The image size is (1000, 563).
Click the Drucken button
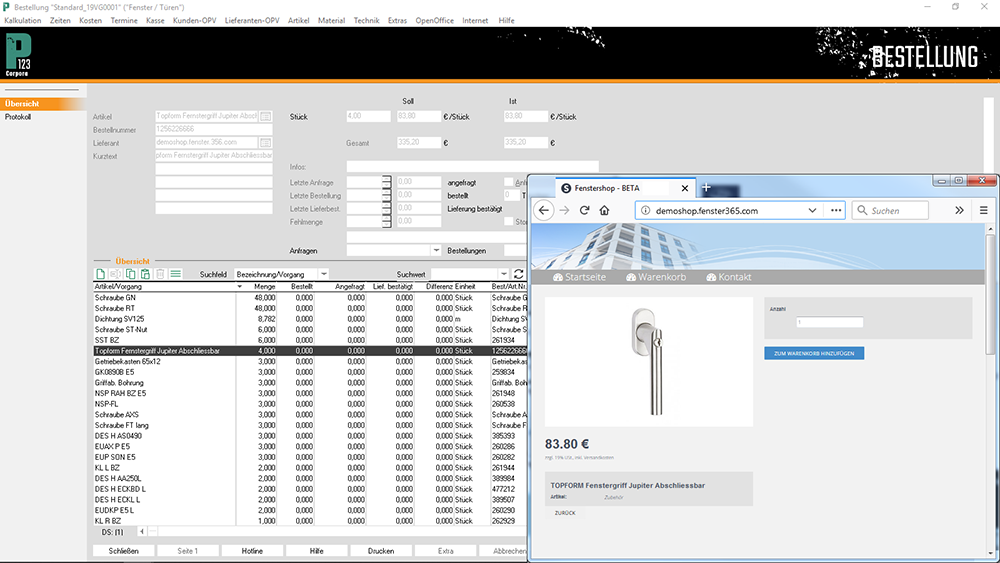[x=380, y=551]
